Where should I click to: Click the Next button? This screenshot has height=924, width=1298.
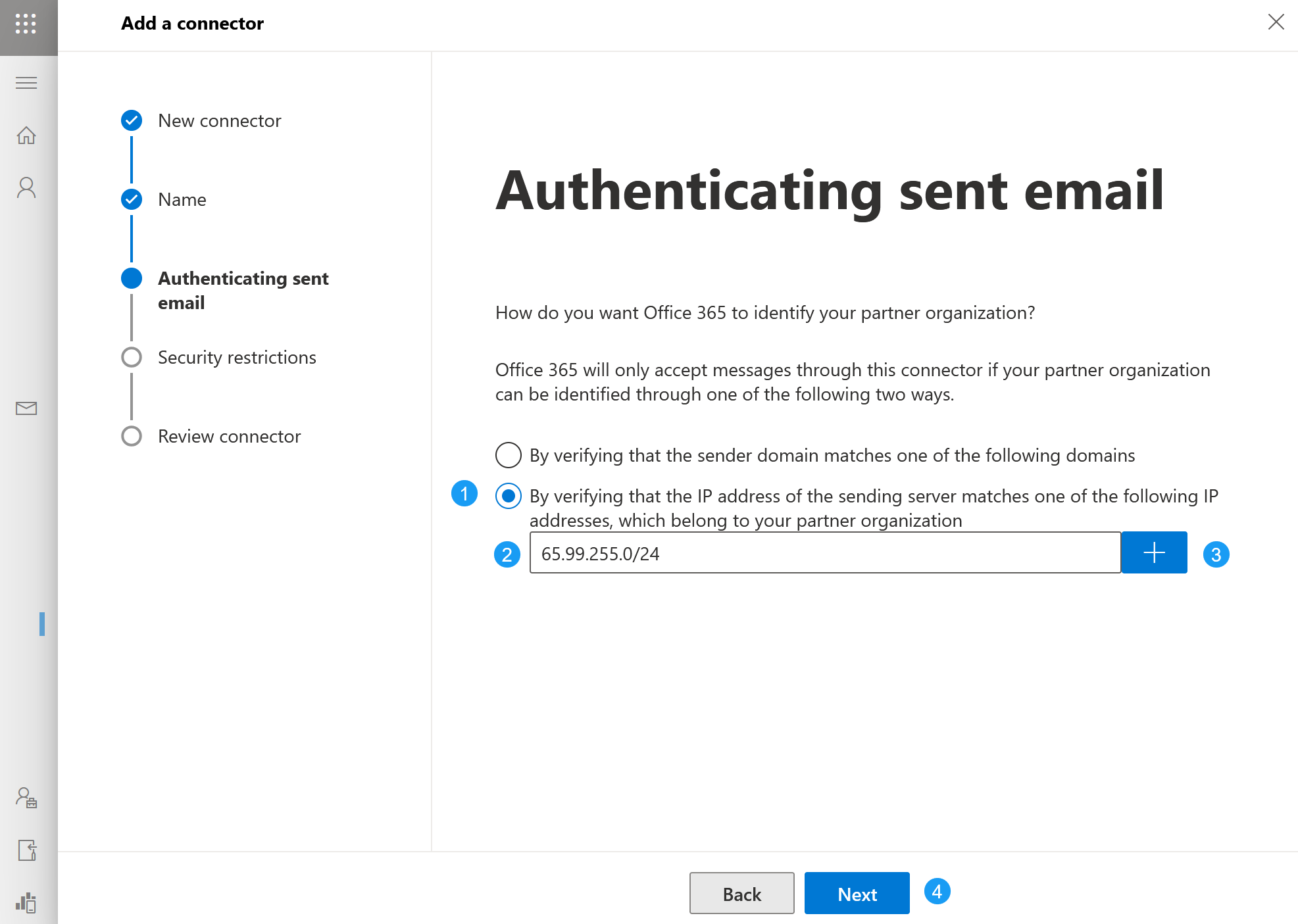pos(856,893)
